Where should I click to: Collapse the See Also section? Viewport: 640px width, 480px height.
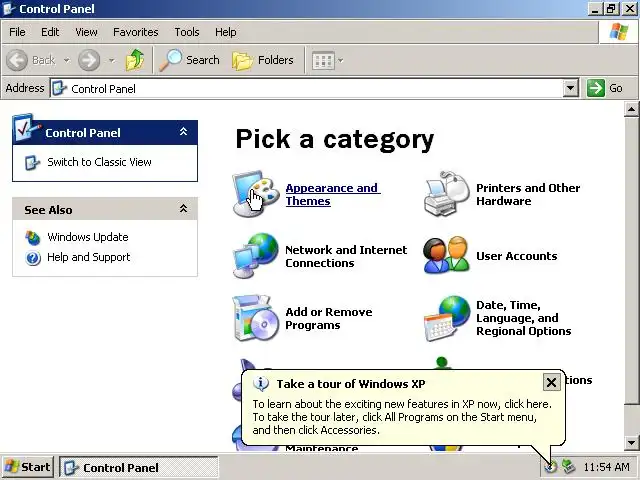point(184,209)
